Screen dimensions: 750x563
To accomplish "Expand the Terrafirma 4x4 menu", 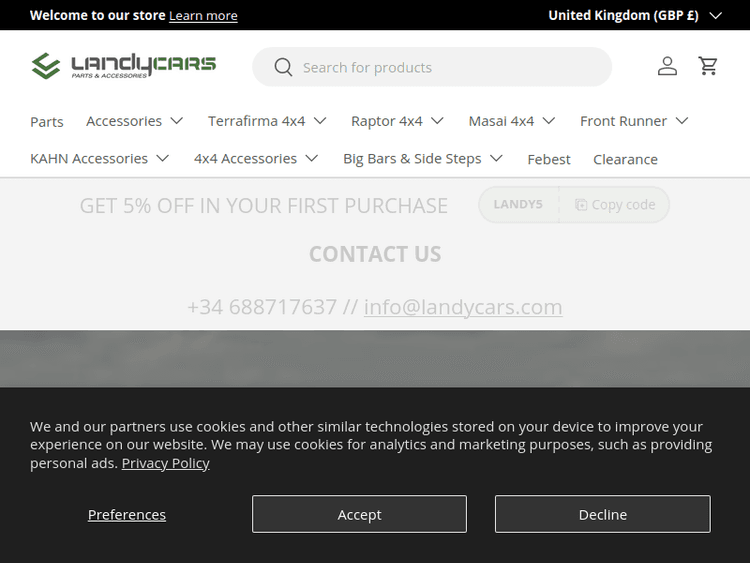I will click(267, 121).
